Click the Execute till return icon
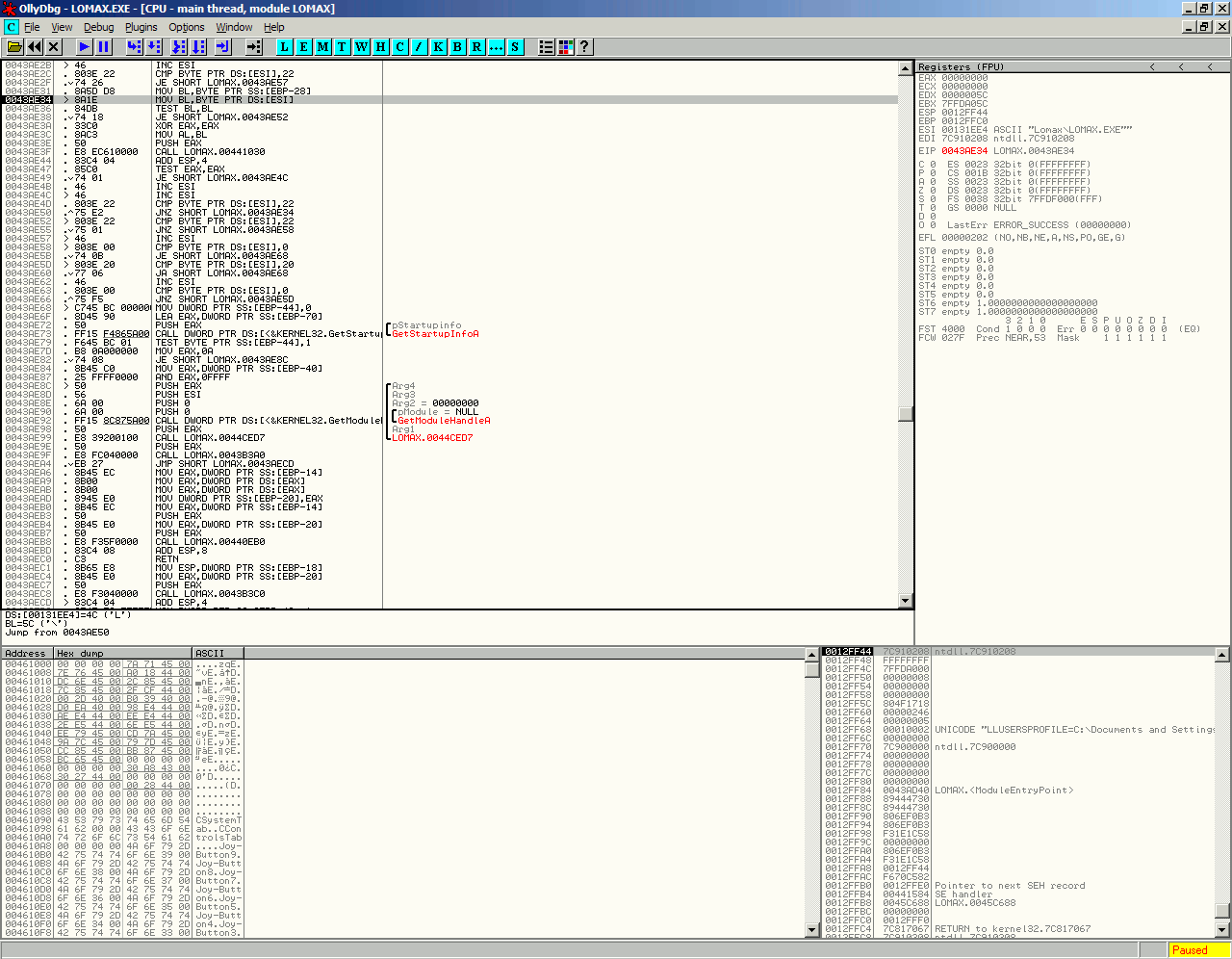1232x959 pixels. (x=222, y=46)
